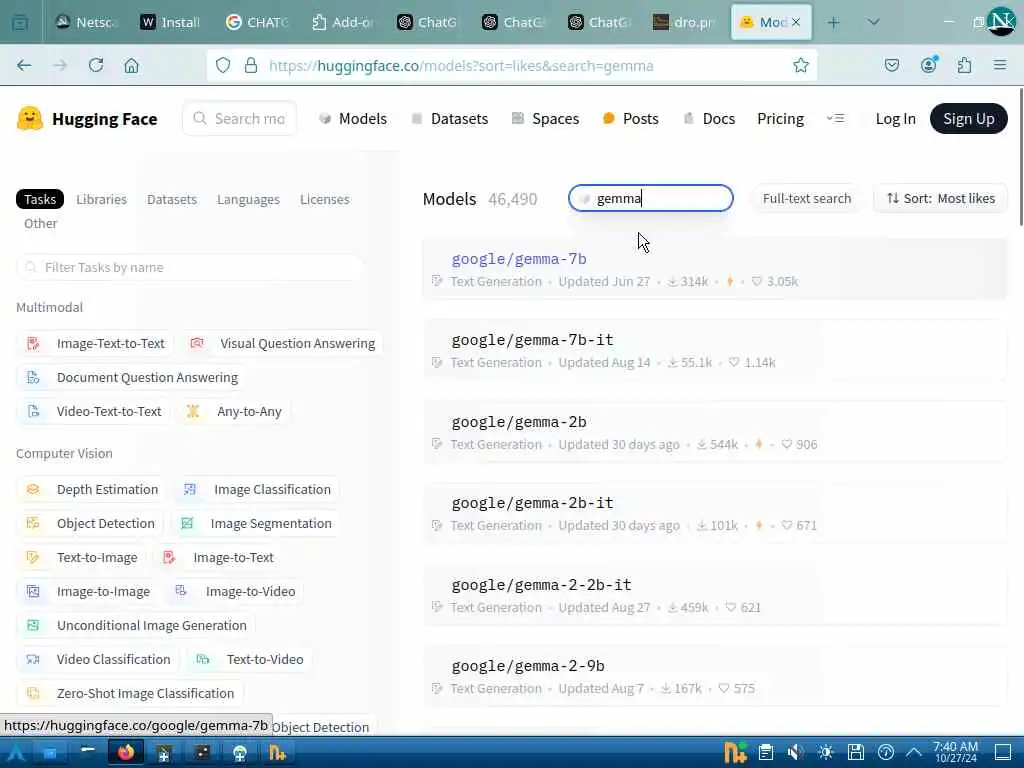1024x768 pixels.
Task: Open Models in the top navigation
Action: [353, 119]
